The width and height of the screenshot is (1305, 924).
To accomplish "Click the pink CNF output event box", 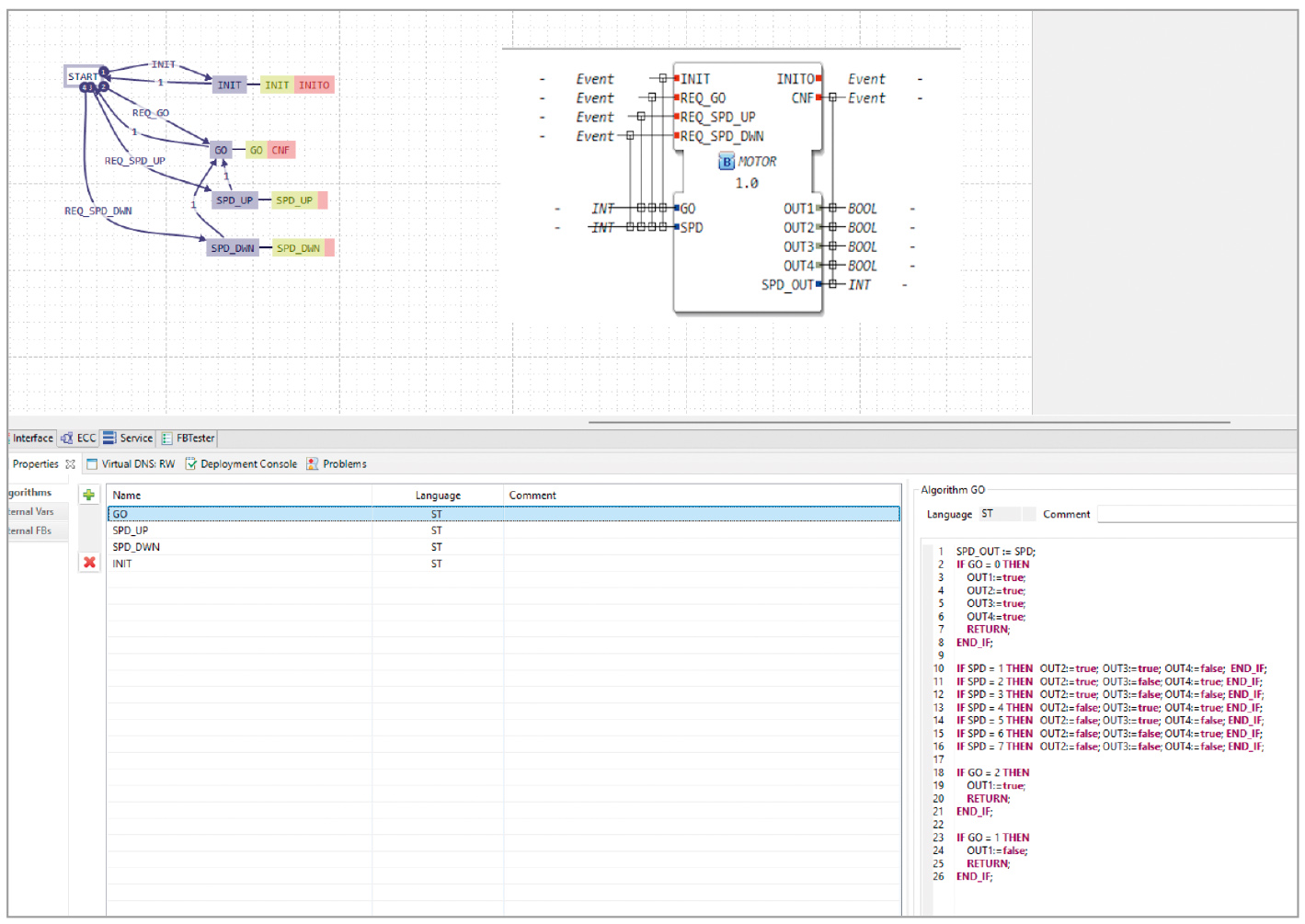I will (x=280, y=150).
